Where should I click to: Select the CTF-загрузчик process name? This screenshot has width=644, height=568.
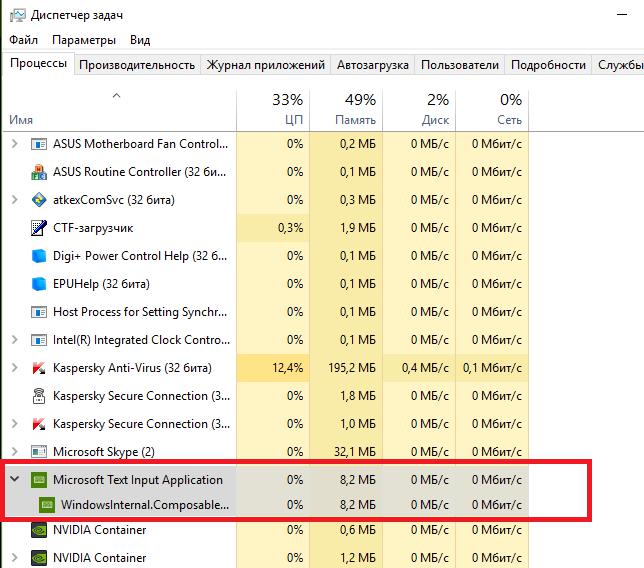[93, 228]
